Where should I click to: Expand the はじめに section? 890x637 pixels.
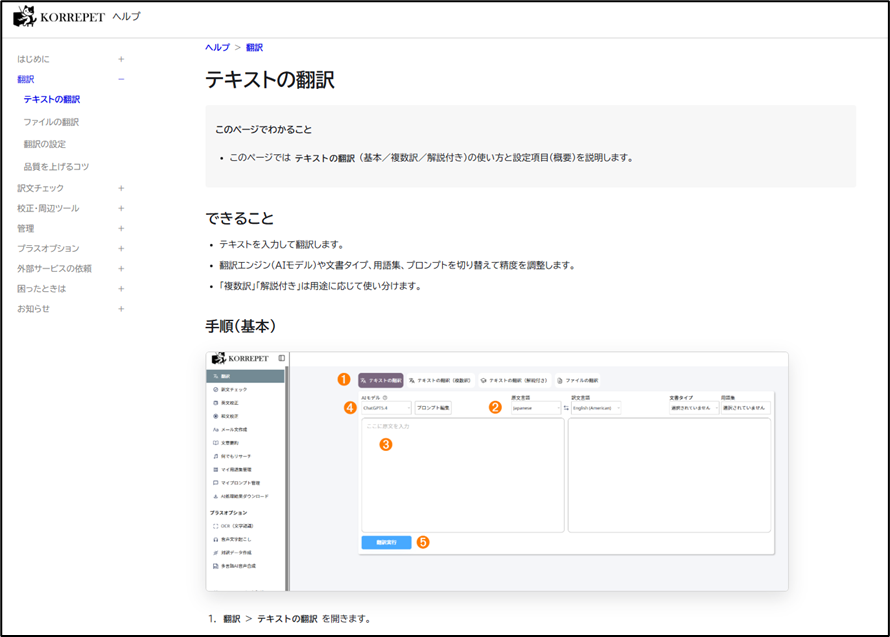(x=121, y=59)
